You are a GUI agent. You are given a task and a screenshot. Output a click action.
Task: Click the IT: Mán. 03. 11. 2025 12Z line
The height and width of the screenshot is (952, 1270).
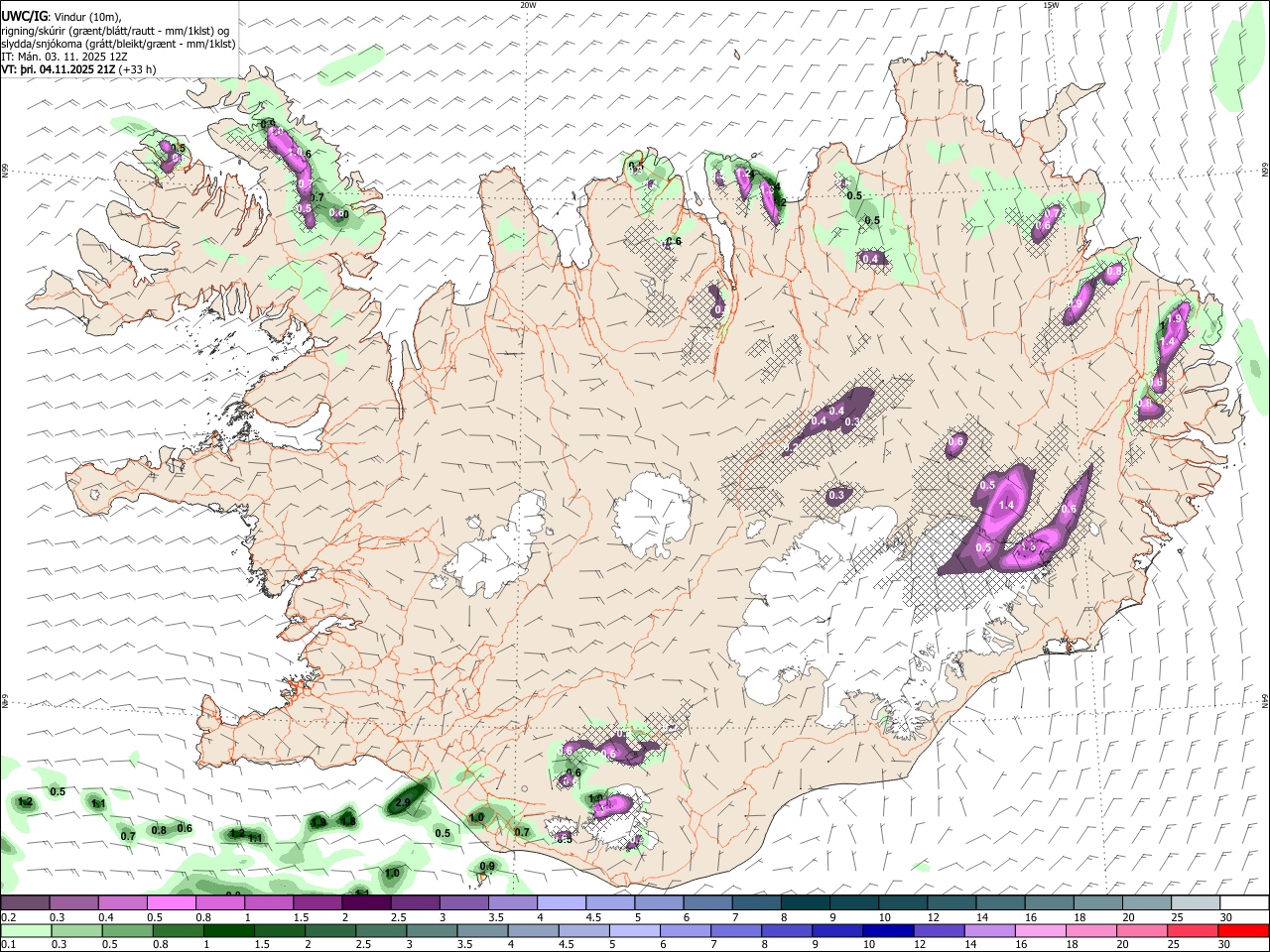tap(63, 58)
